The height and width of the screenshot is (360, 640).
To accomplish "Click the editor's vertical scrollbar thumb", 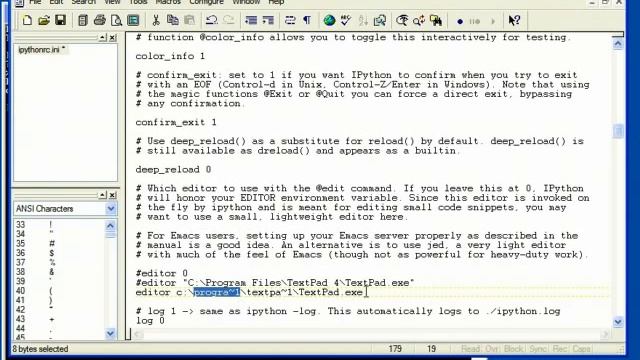I will coord(618,131).
